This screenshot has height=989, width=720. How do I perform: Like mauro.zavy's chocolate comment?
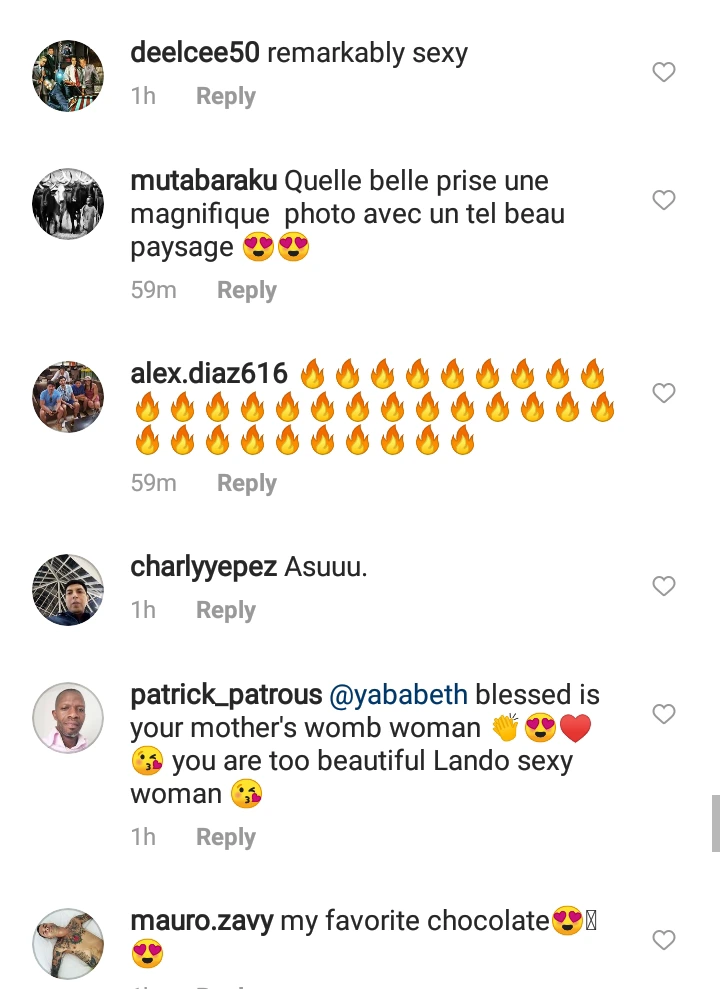coord(664,940)
